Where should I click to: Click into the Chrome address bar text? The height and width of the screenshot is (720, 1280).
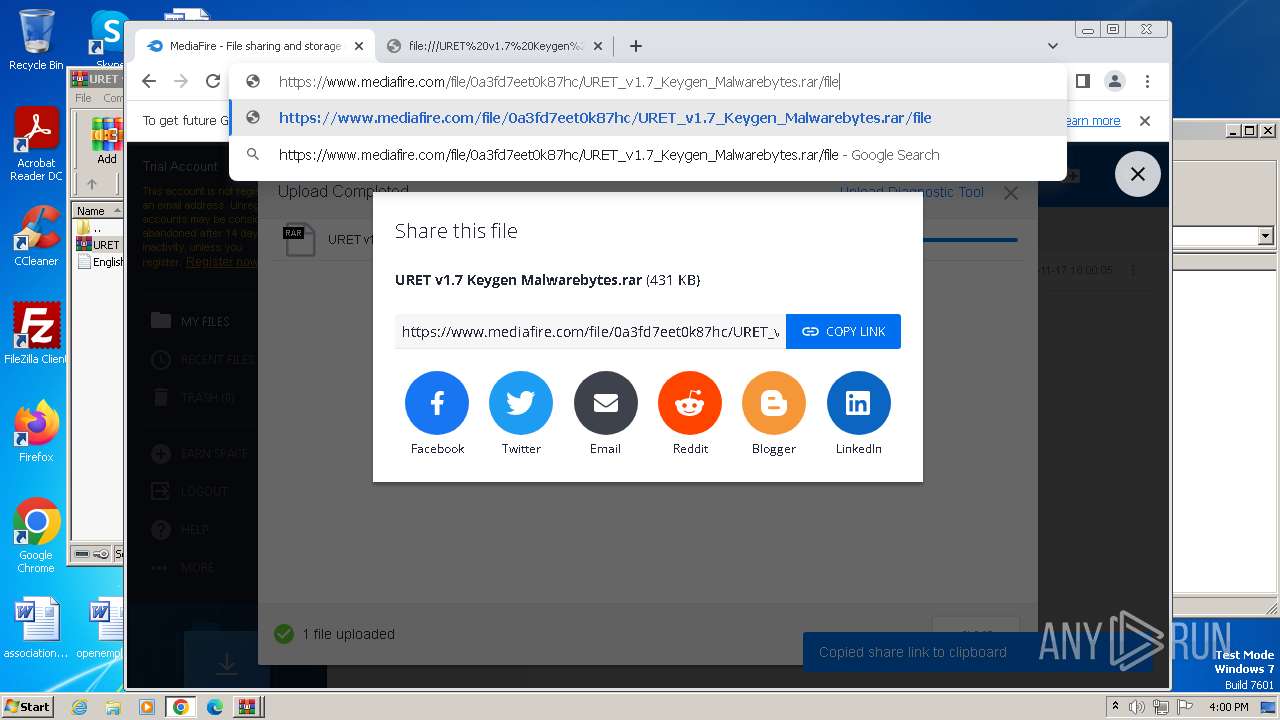pyautogui.click(x=559, y=82)
